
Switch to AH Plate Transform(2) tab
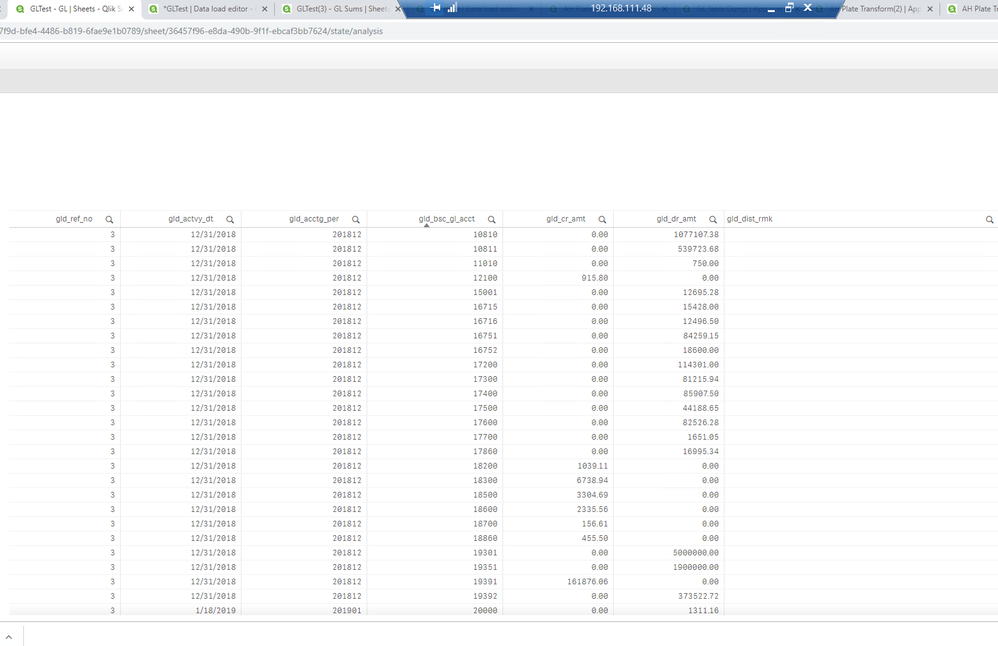pos(882,9)
